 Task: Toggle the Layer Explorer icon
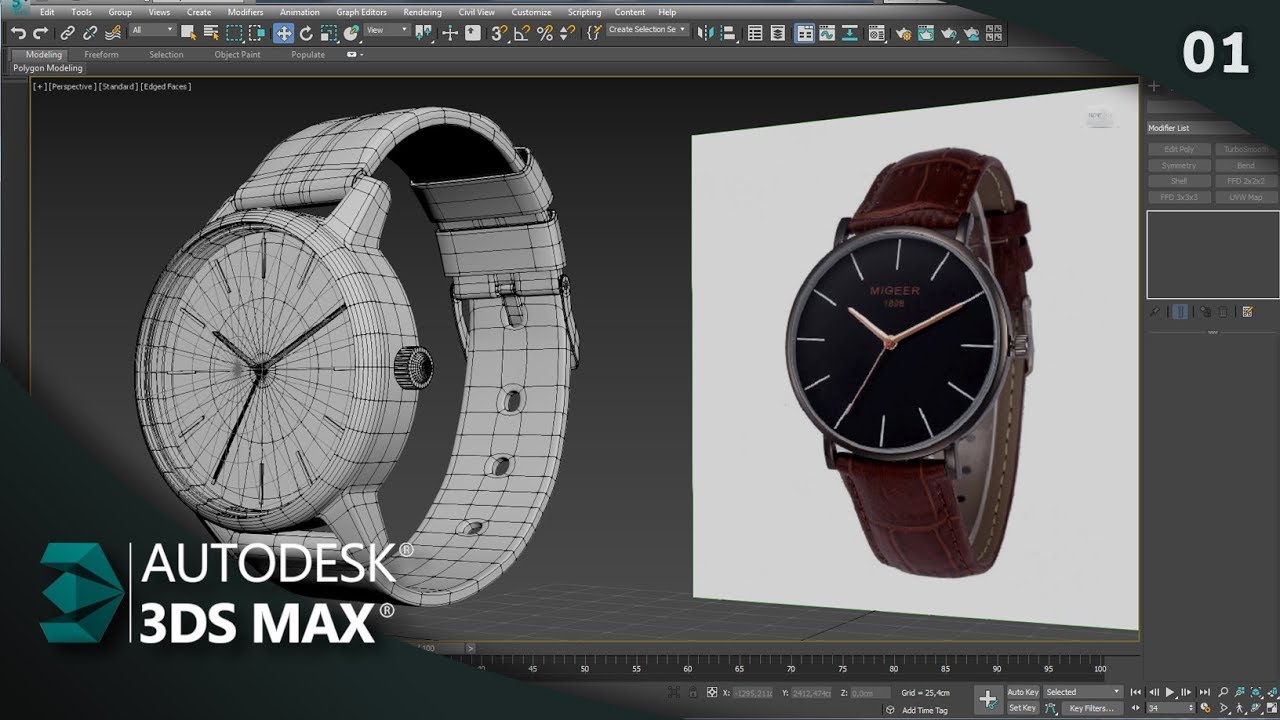point(777,33)
